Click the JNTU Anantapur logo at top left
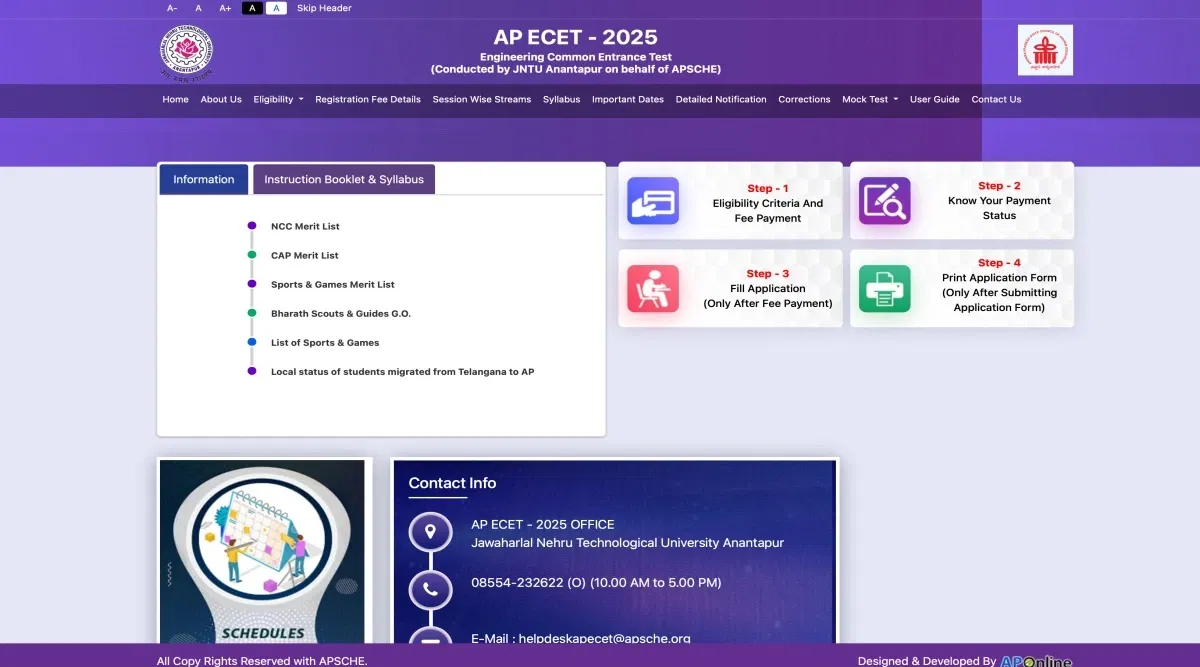The width and height of the screenshot is (1200, 667). pos(186,51)
